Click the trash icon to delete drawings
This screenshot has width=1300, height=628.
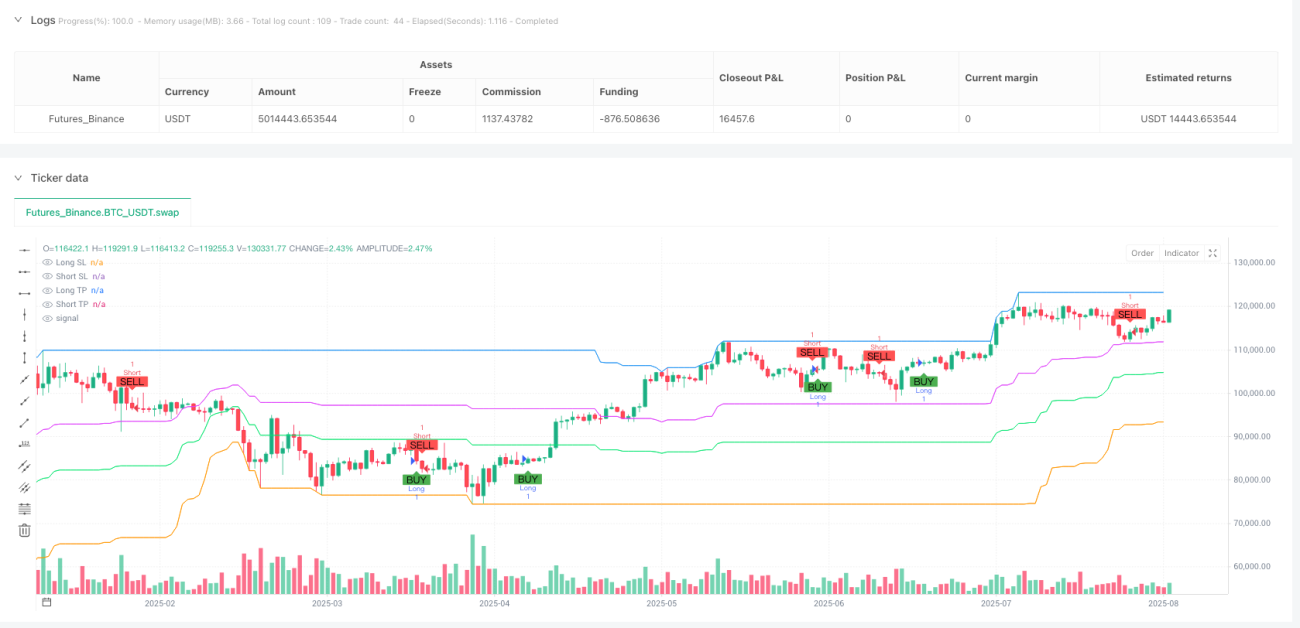coord(25,530)
